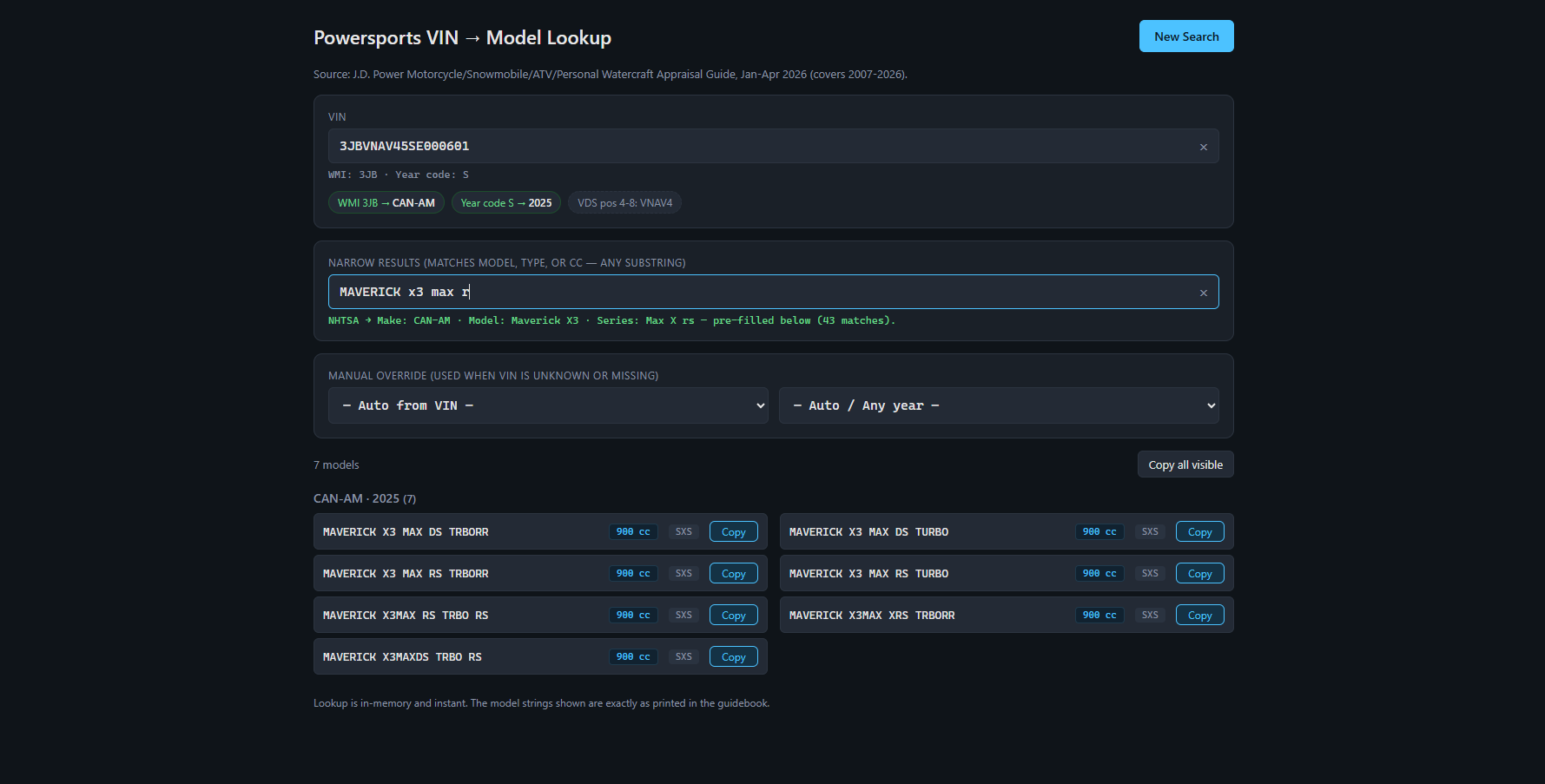Copy MAVERICK X3 MAX RS TURBO model
This screenshot has height=784, width=1545.
click(1199, 574)
